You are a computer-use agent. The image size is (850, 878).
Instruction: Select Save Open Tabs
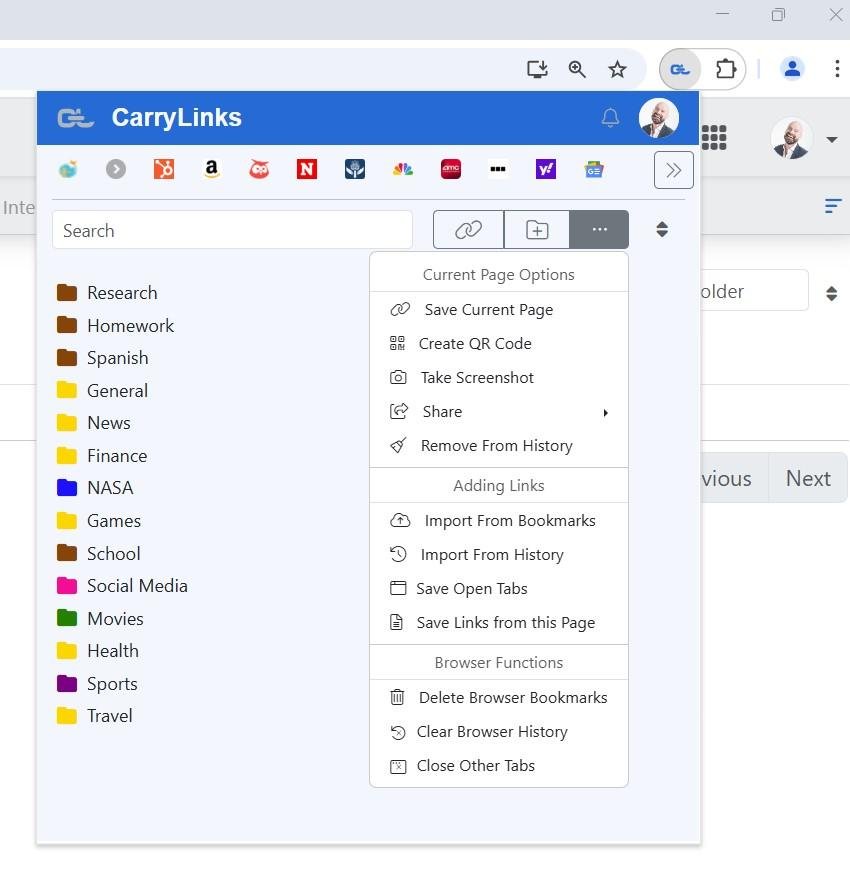pos(499,589)
